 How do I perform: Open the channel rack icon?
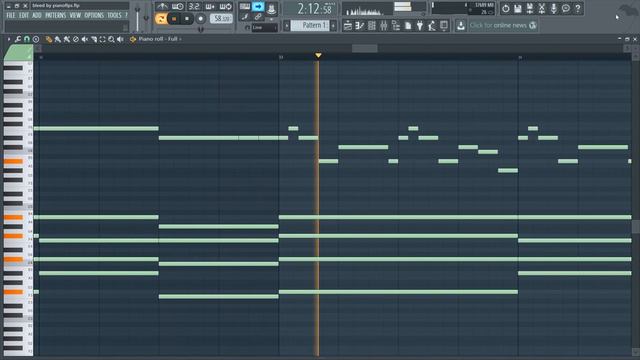pos(372,26)
